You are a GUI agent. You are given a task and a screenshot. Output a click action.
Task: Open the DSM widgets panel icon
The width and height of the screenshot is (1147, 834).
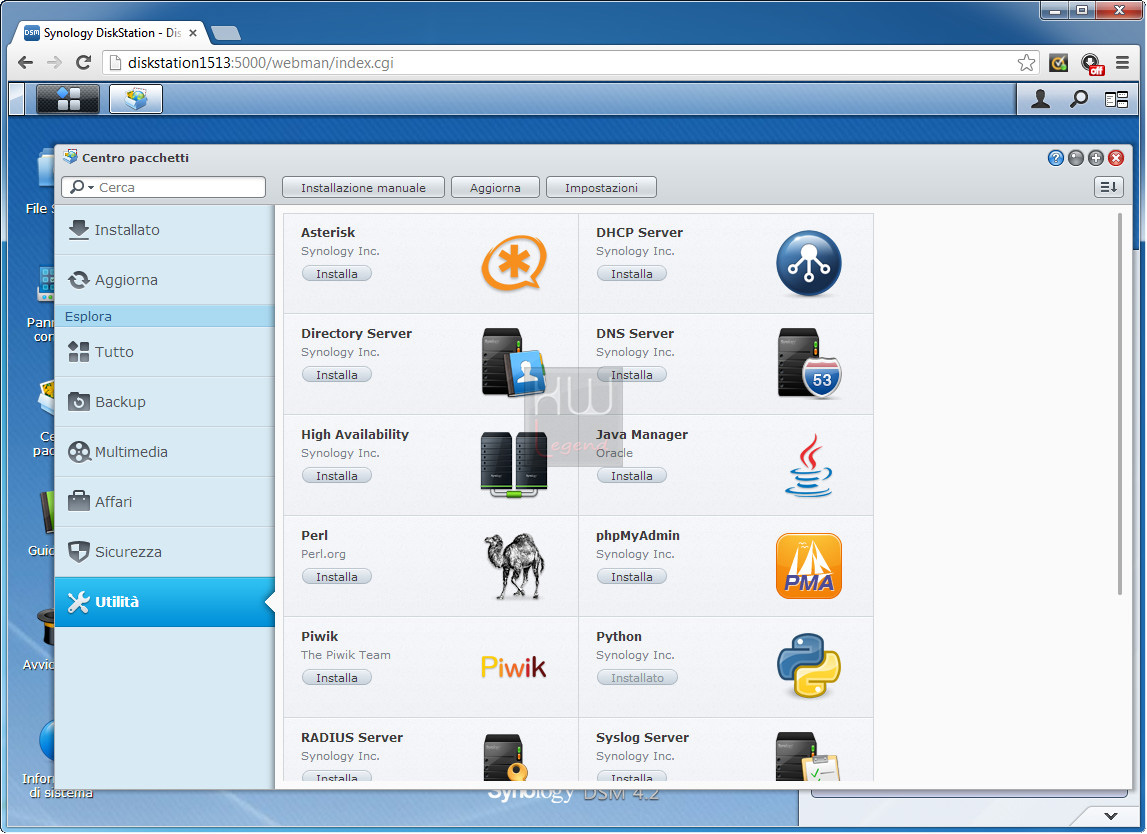[x=1116, y=99]
